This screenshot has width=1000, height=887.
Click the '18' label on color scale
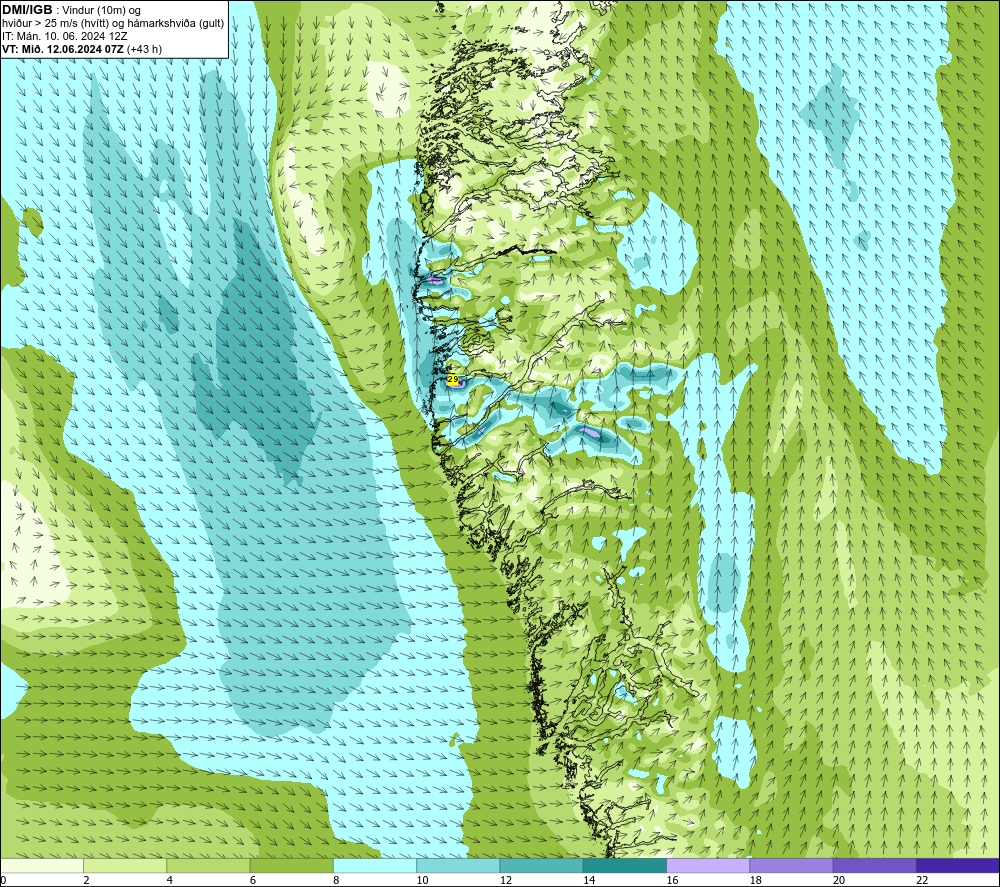[756, 880]
